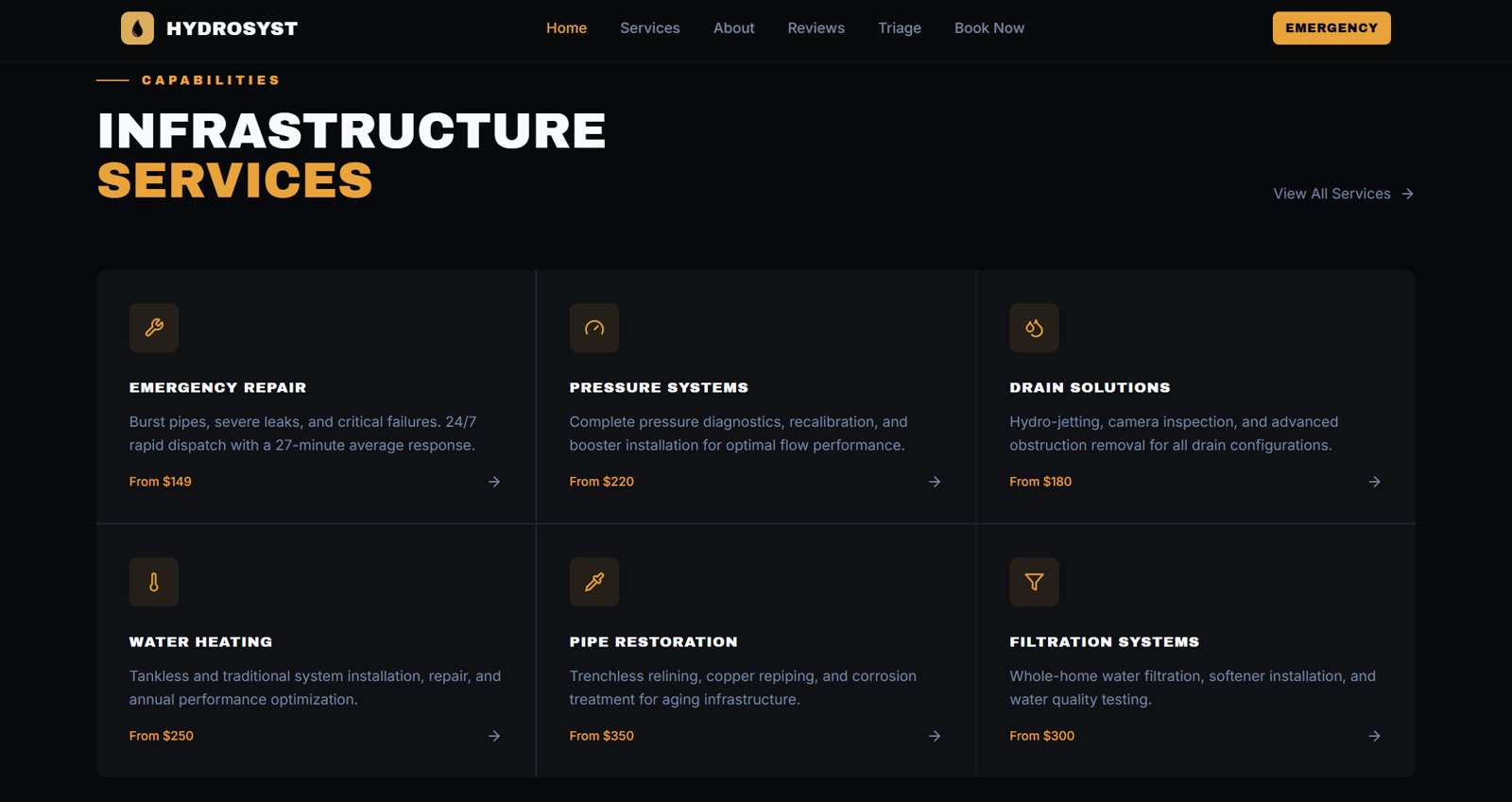Select the Pipe Restoration heading
The width and height of the screenshot is (1512, 802).
653,641
